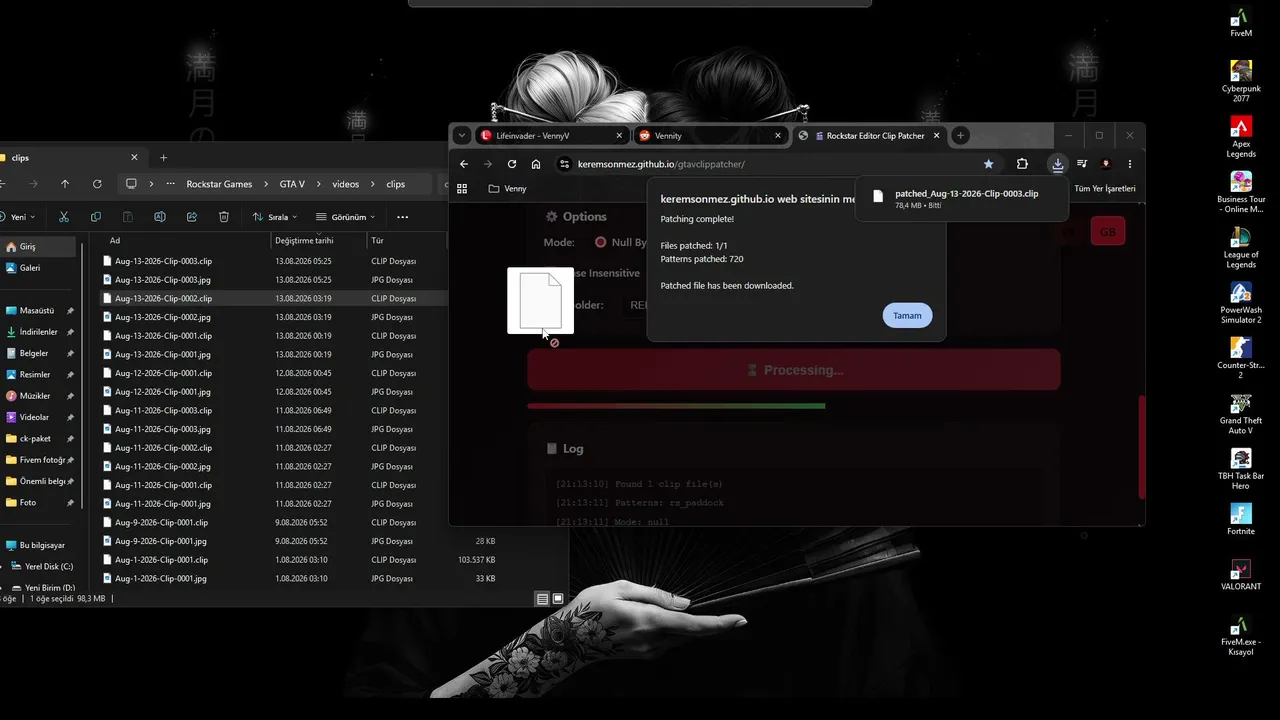Click the Clip Patcher page vertical scrollbar
Image resolution: width=1280 pixels, height=720 pixels.
pos(1142,445)
